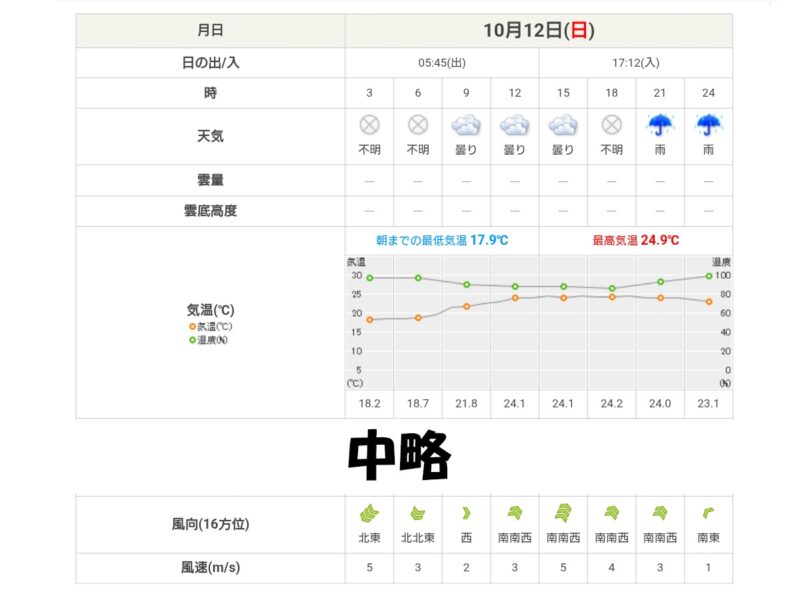The width and height of the screenshot is (800, 600).
Task: Click the 北北東 wind direction arrow icon
Action: pyautogui.click(x=418, y=513)
